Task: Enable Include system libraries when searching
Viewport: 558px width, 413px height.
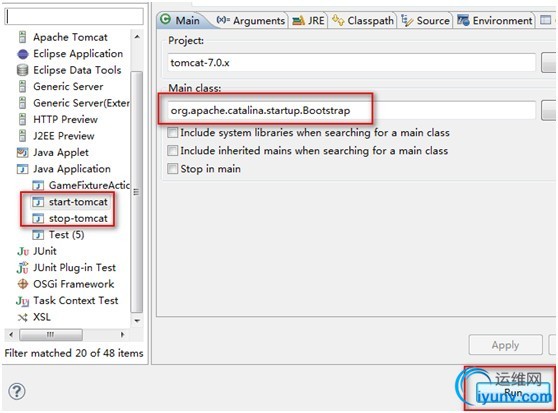Action: [173, 133]
